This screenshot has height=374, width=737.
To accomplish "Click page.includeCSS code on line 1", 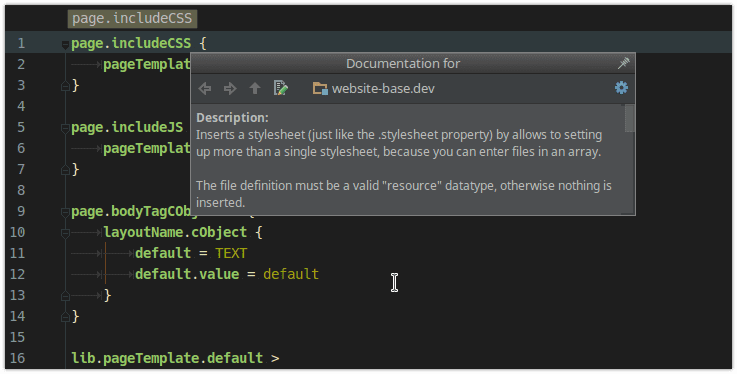I will coord(131,43).
